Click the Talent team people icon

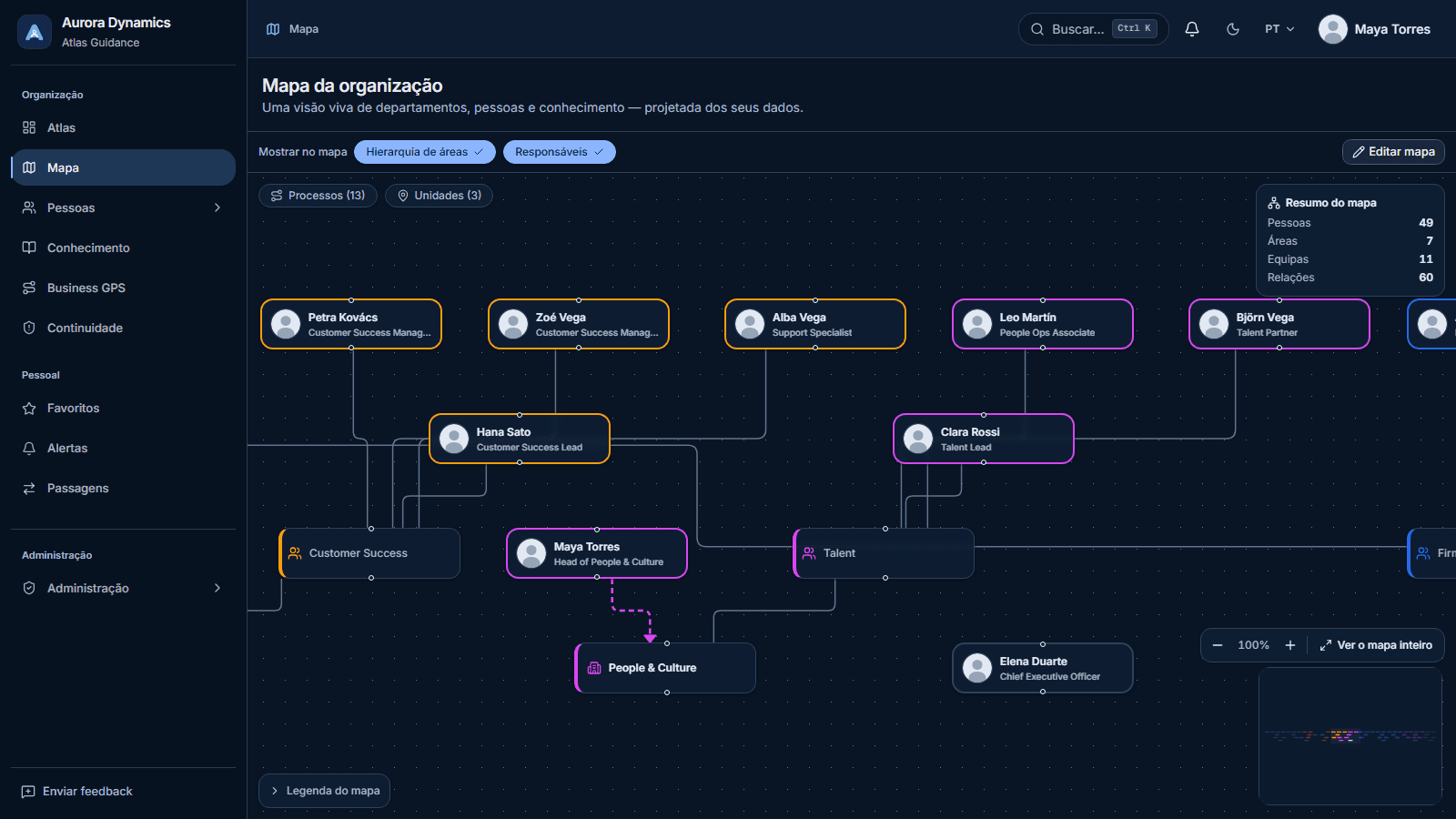[809, 553]
